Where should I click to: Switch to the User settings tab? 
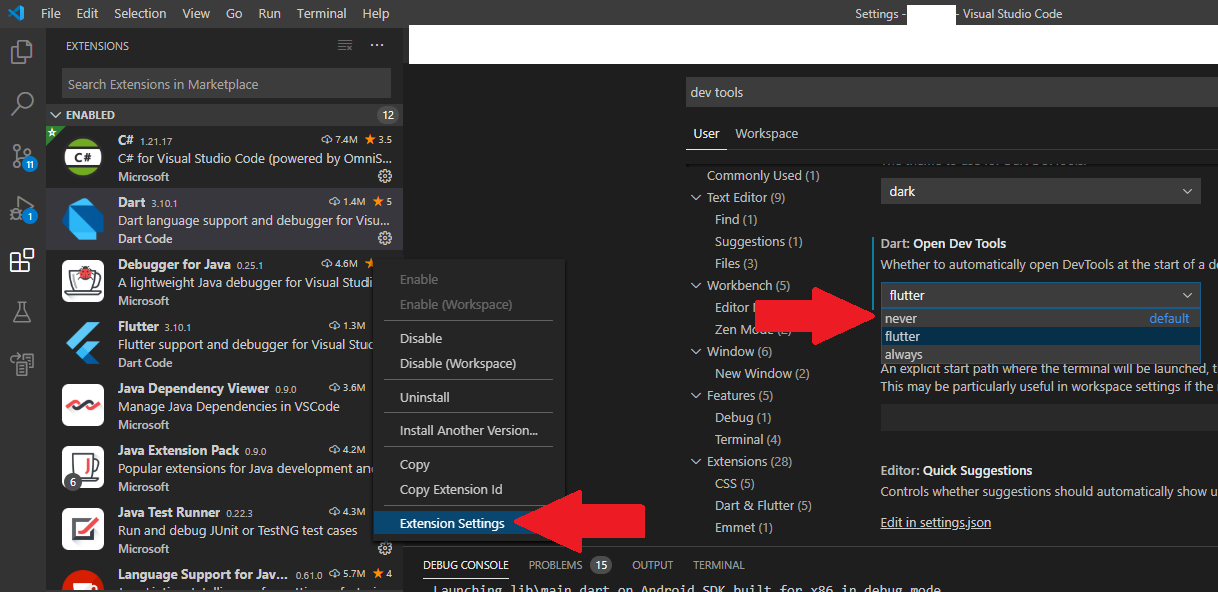tap(707, 133)
